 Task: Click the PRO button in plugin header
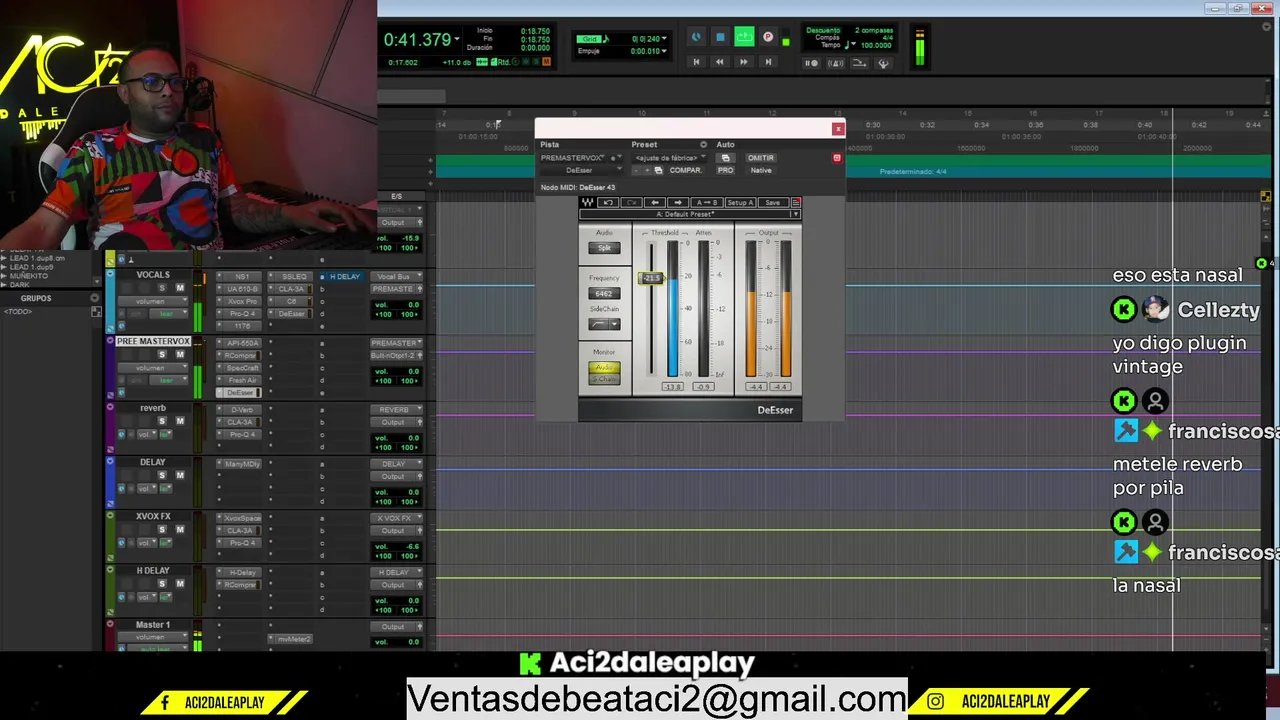725,170
